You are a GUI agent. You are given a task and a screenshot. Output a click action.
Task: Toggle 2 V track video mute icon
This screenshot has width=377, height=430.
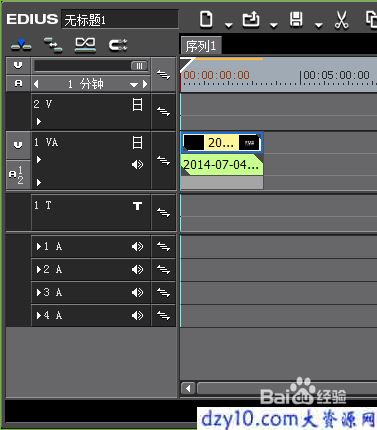(x=137, y=105)
